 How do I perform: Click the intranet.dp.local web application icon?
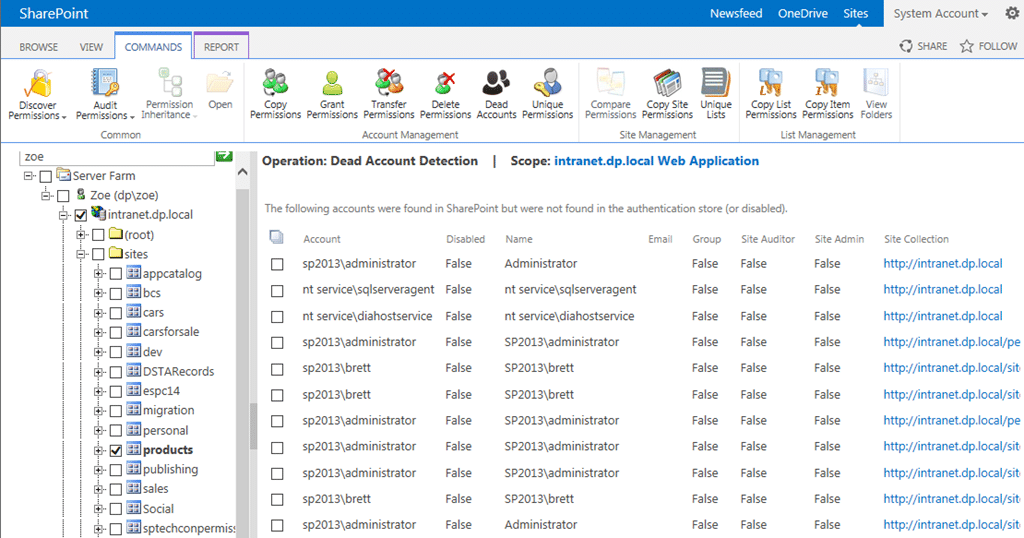(98, 214)
